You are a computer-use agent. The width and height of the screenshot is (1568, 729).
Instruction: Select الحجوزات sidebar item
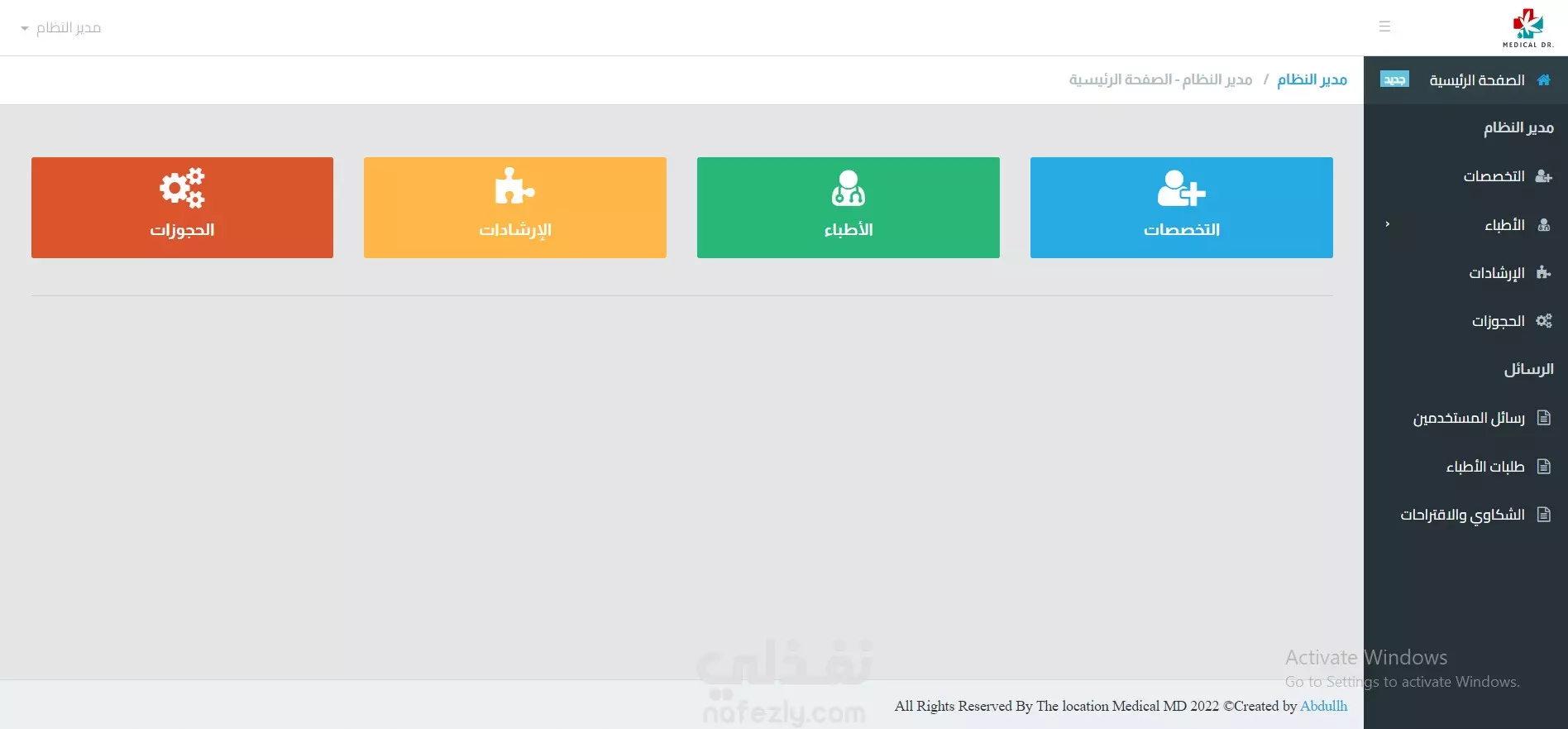point(1498,321)
